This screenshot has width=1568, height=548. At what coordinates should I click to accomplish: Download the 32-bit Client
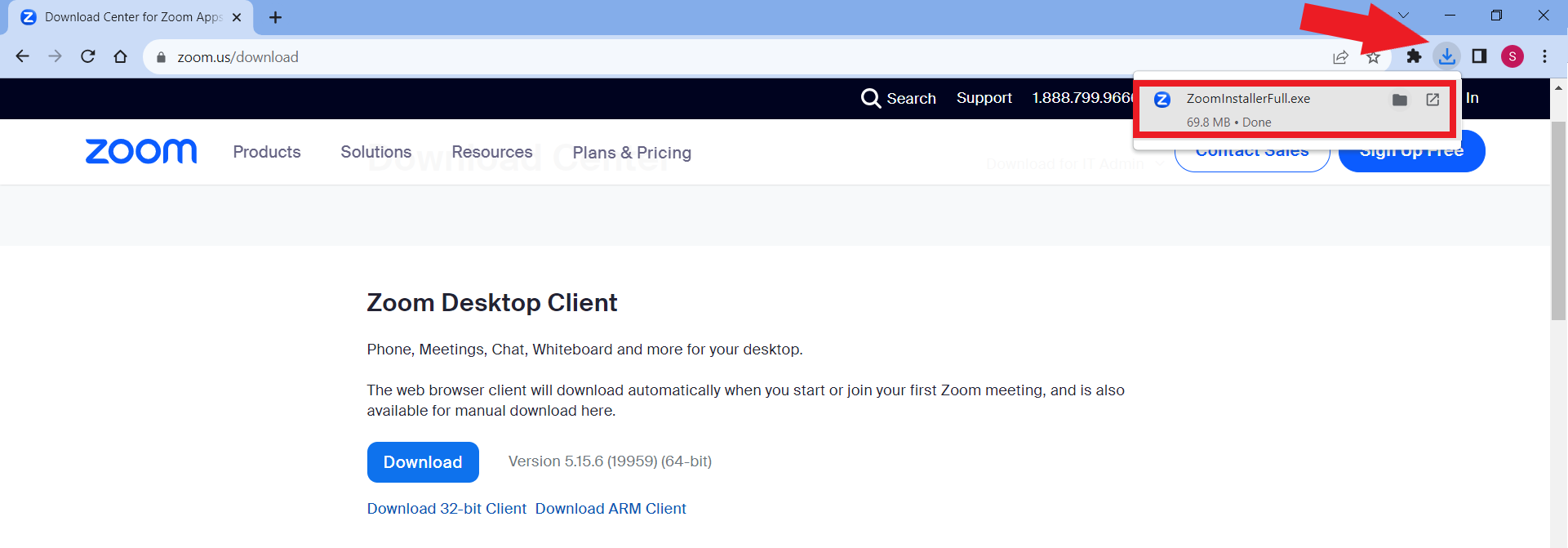click(x=446, y=509)
